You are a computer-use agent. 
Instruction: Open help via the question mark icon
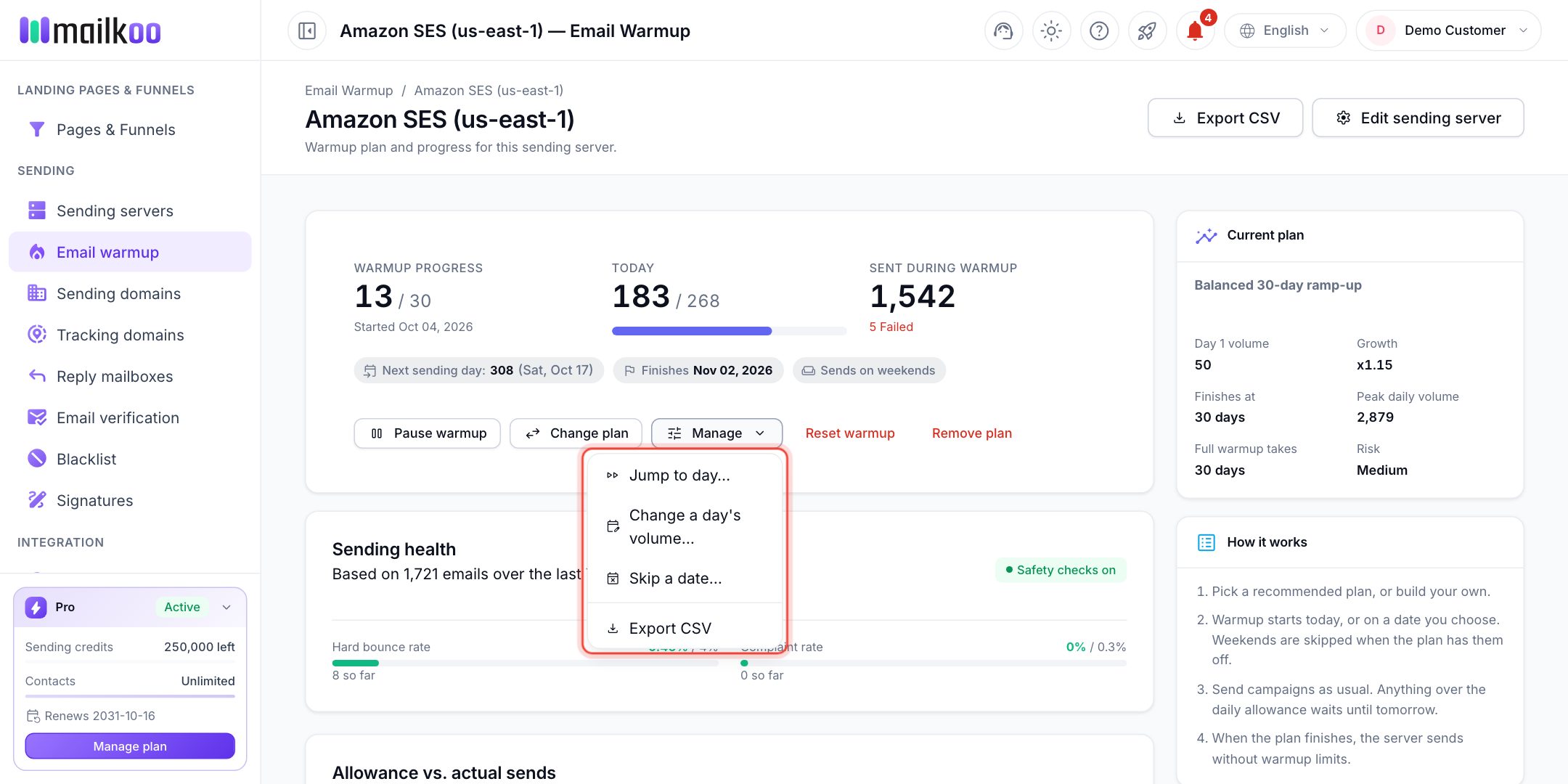tap(1099, 30)
